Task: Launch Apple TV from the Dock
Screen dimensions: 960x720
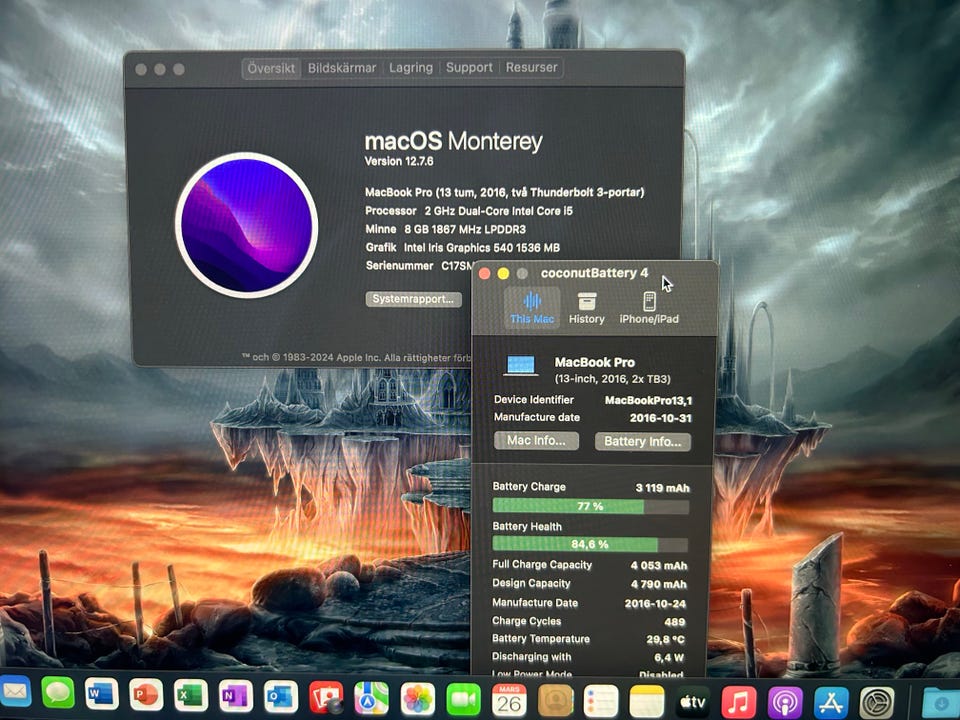Action: 692,702
